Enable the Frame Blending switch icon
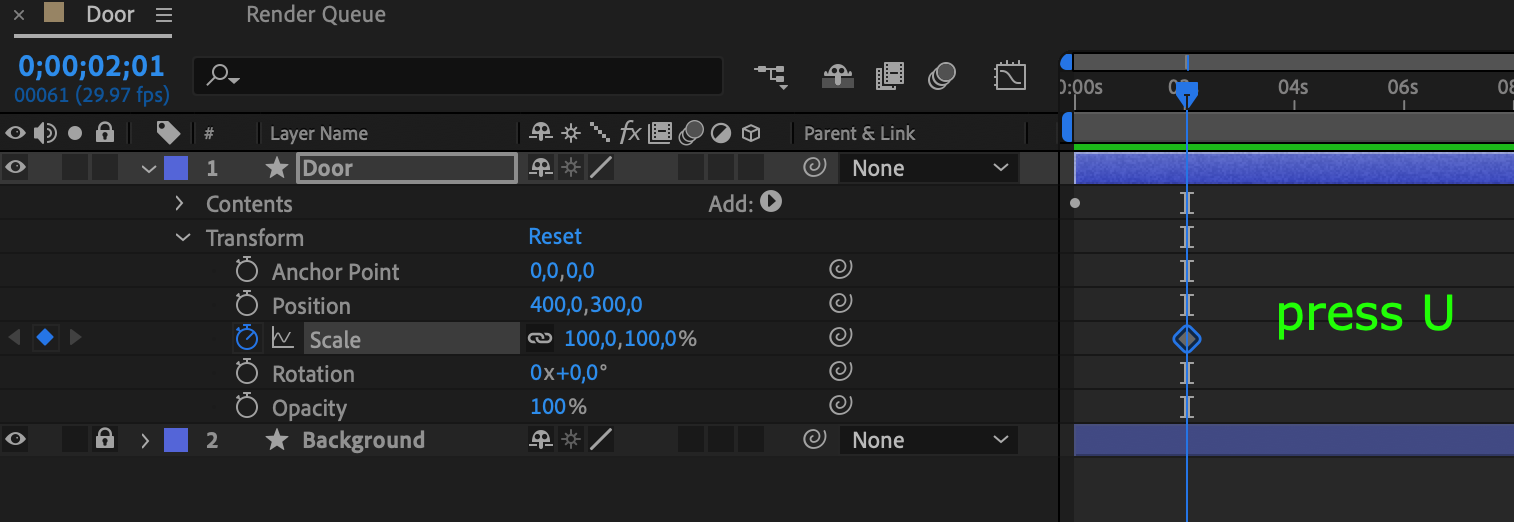1514x522 pixels. click(889, 76)
